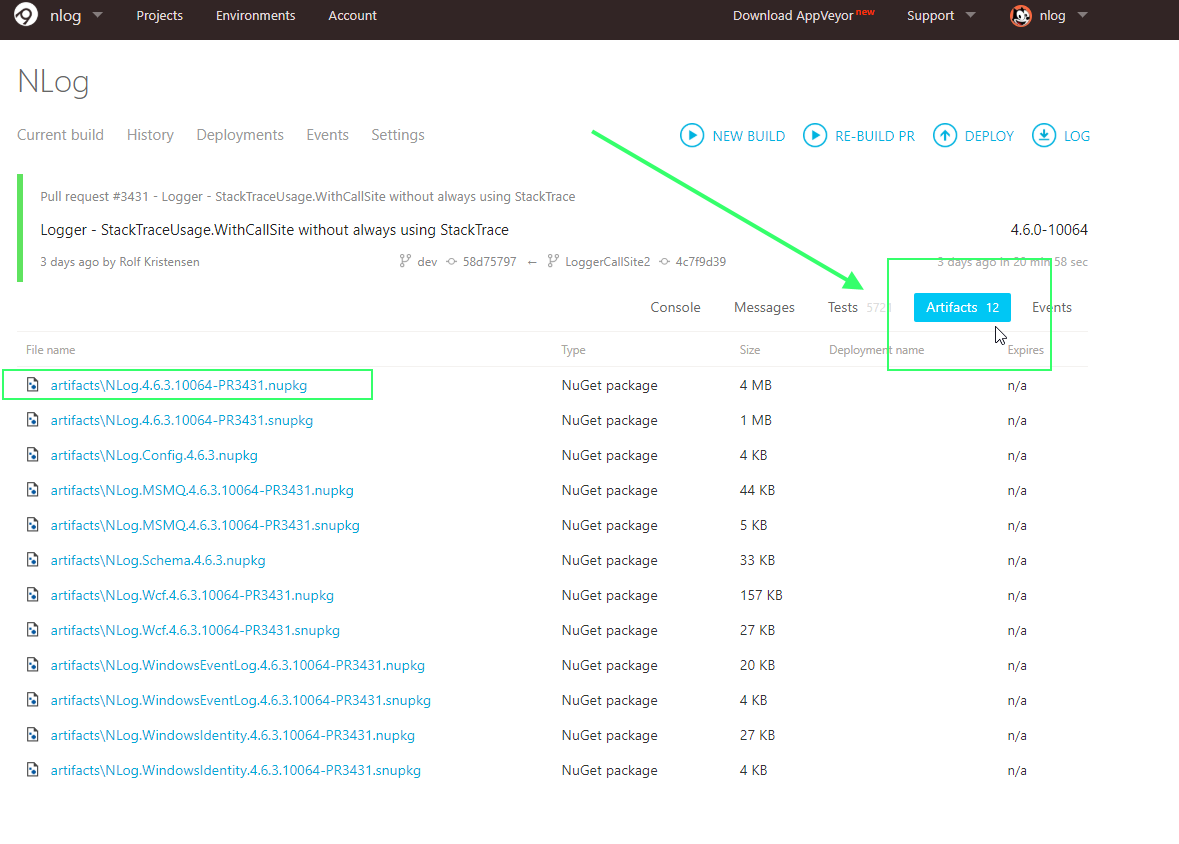Click file icon for NLog.WindowsIdentity nupkg
The height and width of the screenshot is (844, 1179).
pos(32,734)
